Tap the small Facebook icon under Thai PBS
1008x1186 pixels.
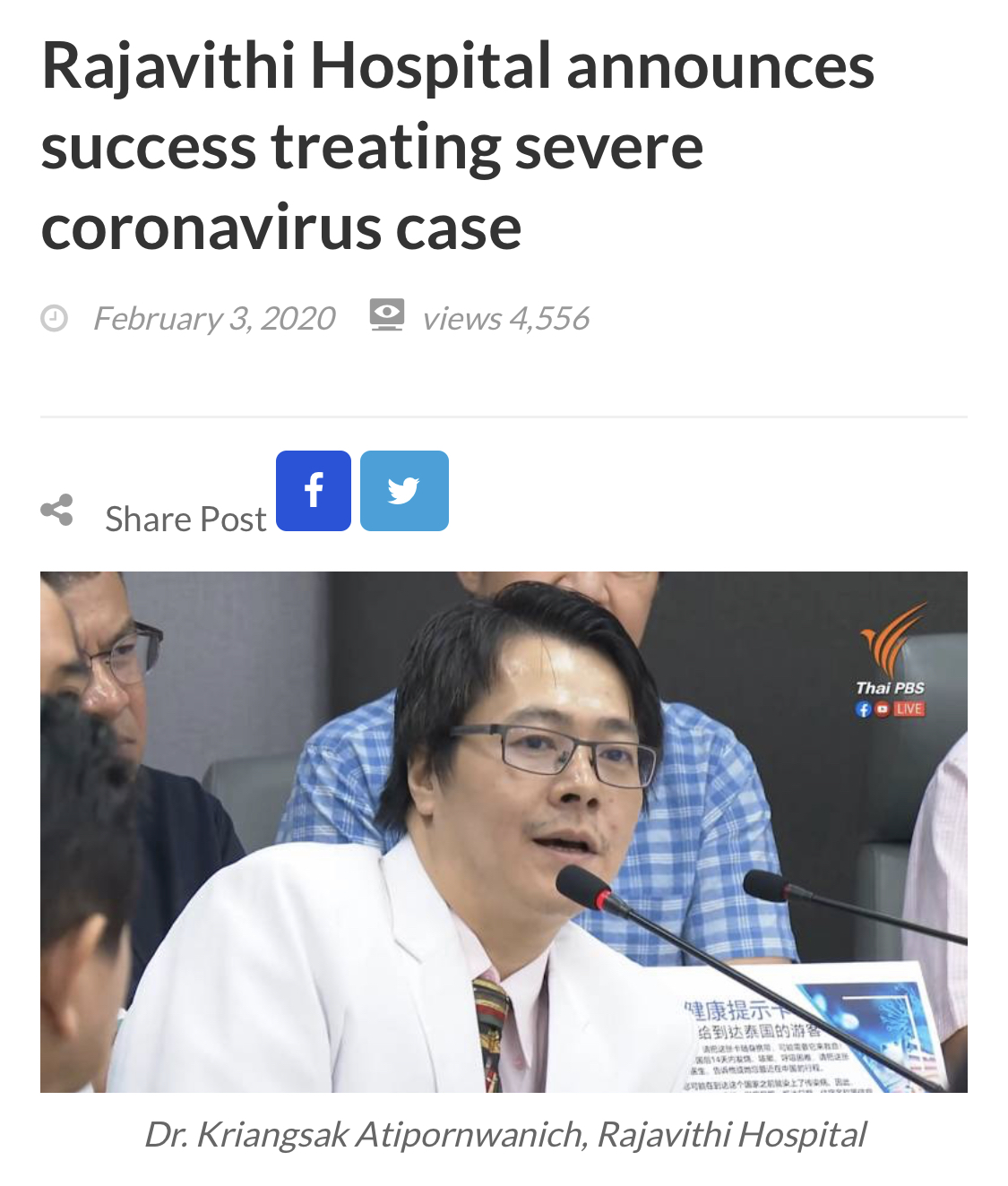[x=863, y=709]
